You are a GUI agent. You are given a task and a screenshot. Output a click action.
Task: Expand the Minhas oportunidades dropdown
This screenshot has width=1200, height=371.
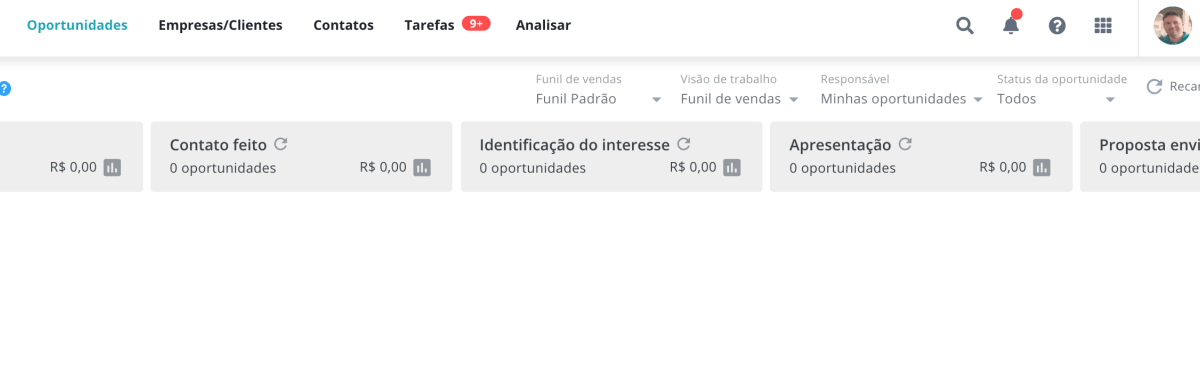(x=902, y=99)
